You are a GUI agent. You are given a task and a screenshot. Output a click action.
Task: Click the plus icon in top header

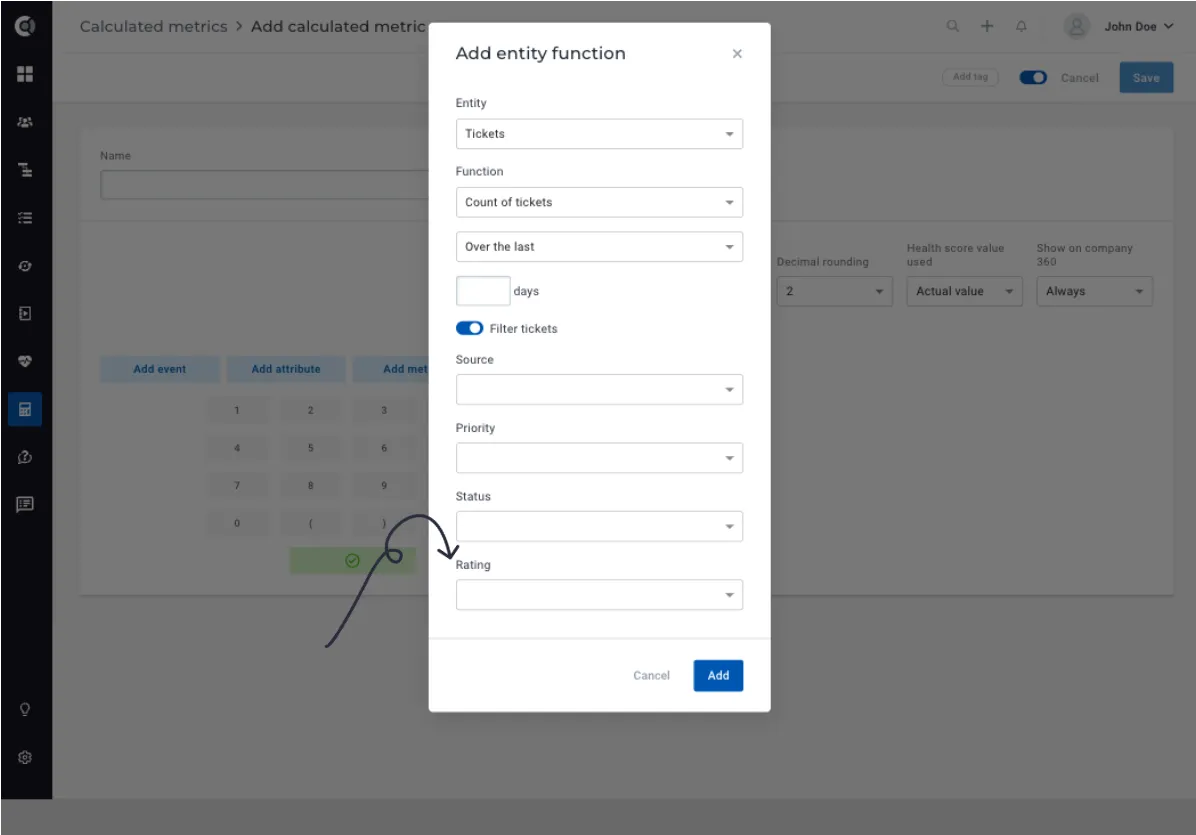tap(987, 26)
